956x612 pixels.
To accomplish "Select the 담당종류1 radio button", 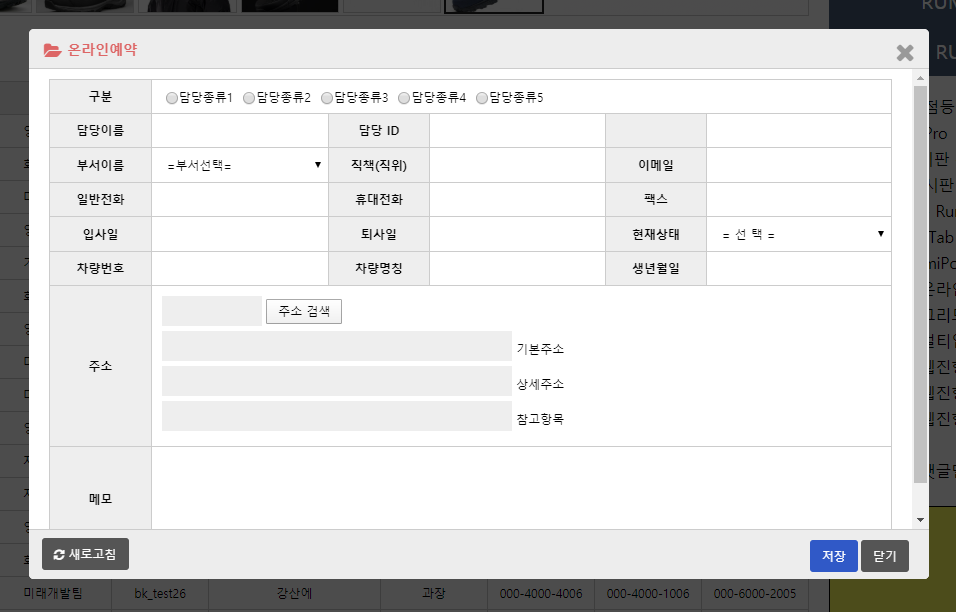I will click(x=172, y=98).
